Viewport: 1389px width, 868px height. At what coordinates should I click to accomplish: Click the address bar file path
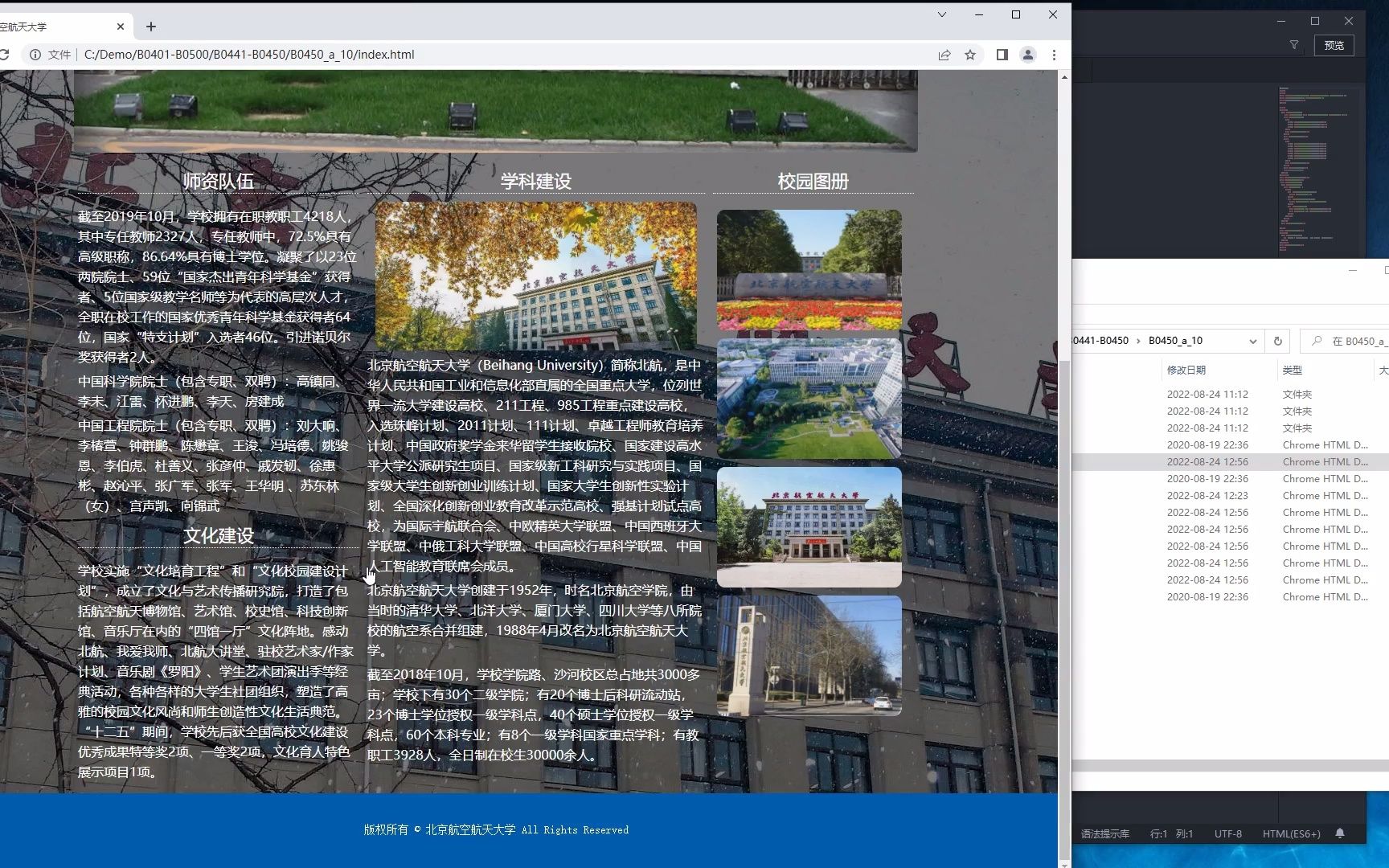[x=249, y=55]
